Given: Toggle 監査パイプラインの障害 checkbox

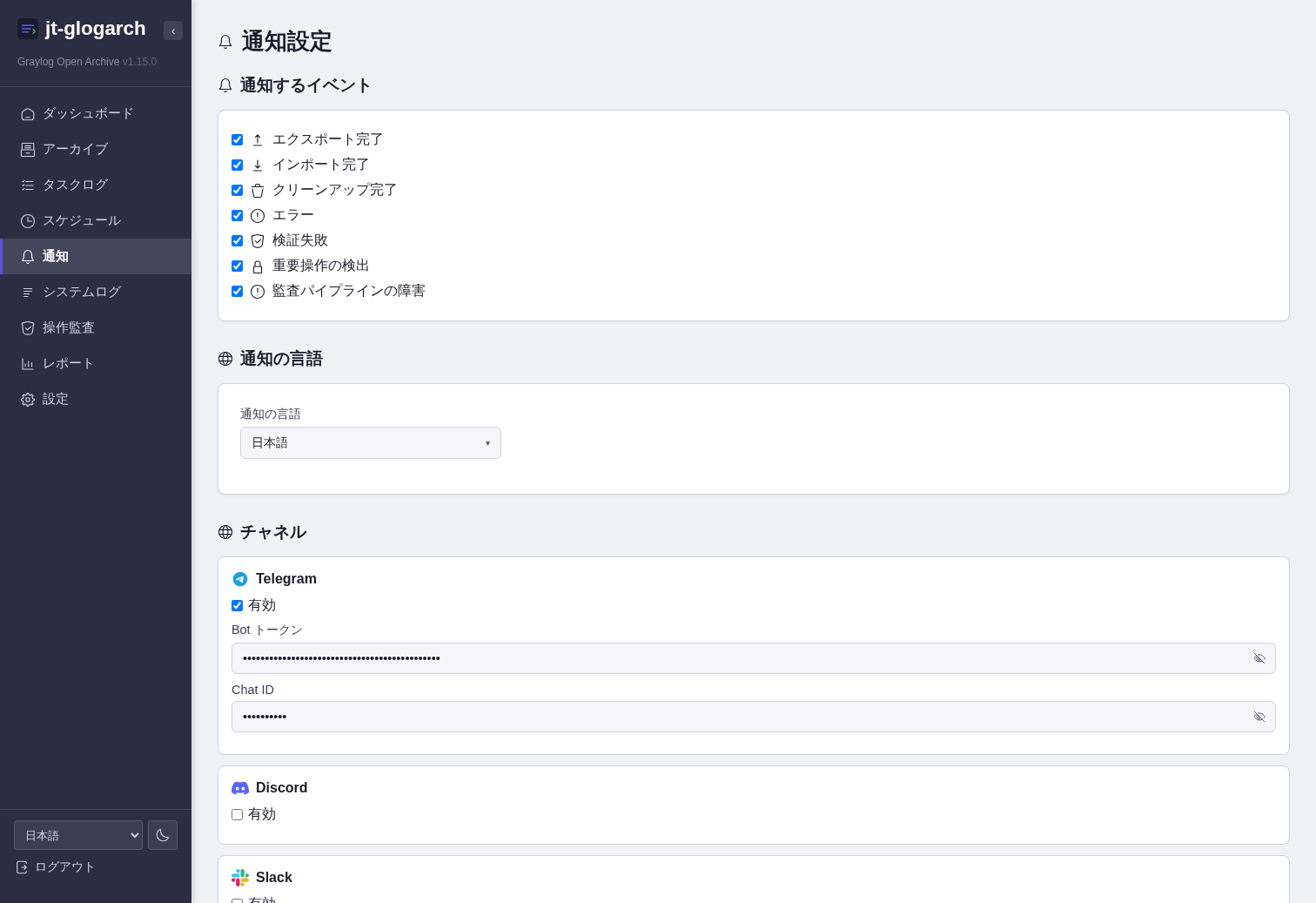Looking at the screenshot, I should [238, 292].
